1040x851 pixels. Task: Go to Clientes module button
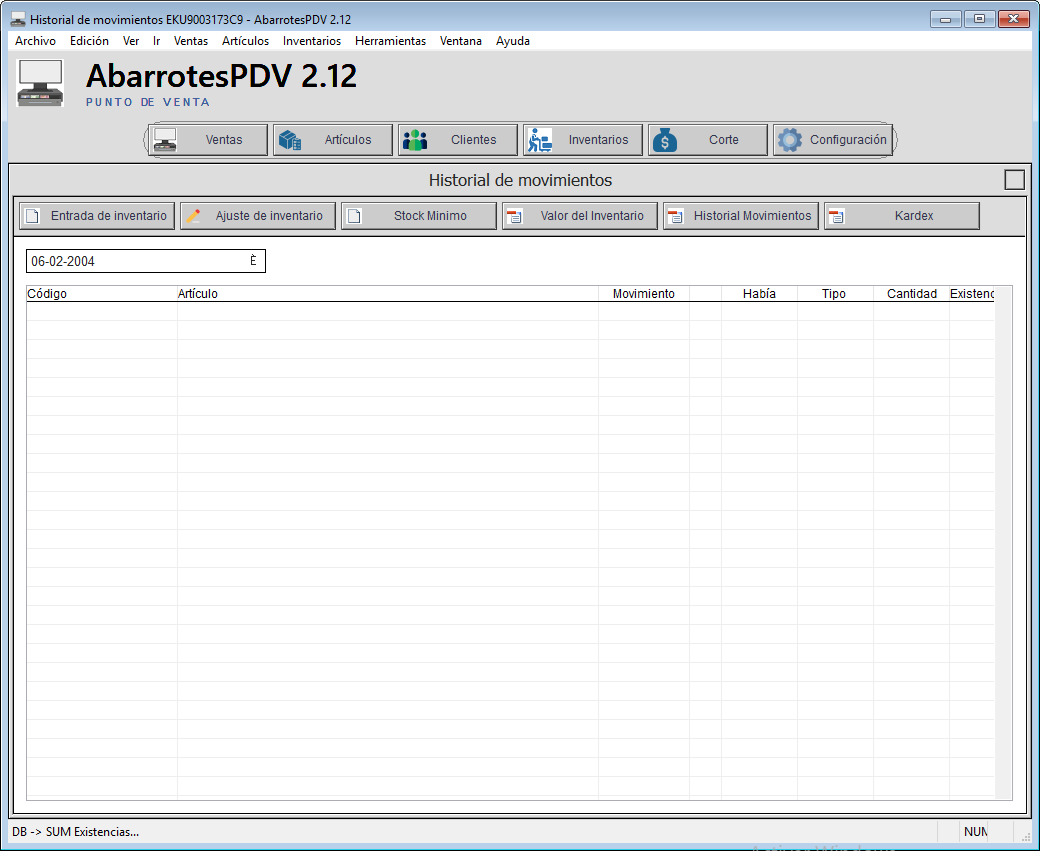click(458, 140)
